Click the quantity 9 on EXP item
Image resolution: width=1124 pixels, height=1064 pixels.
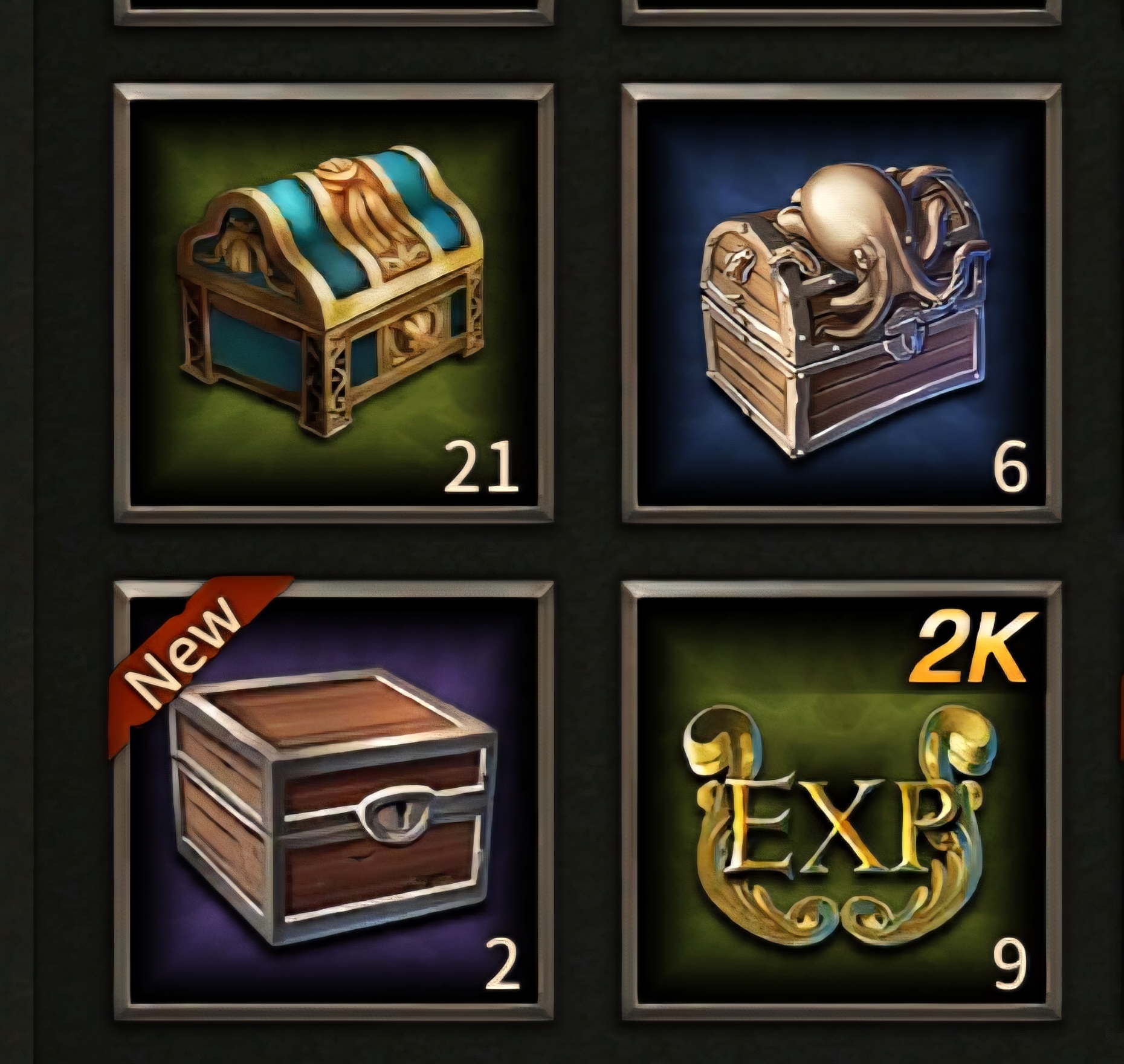tap(1010, 965)
